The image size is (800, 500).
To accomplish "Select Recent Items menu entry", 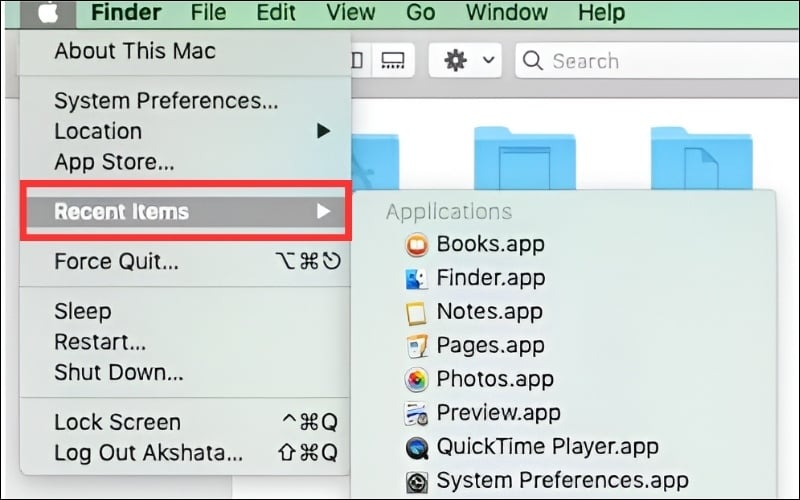I will [186, 211].
